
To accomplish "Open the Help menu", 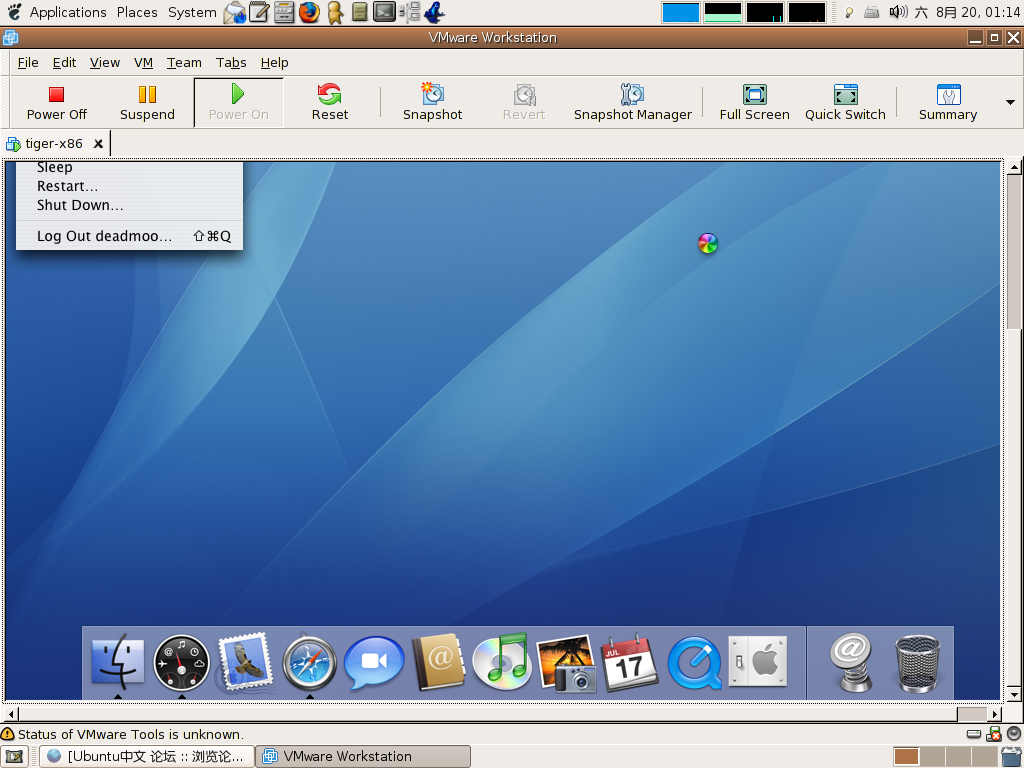I will (274, 63).
